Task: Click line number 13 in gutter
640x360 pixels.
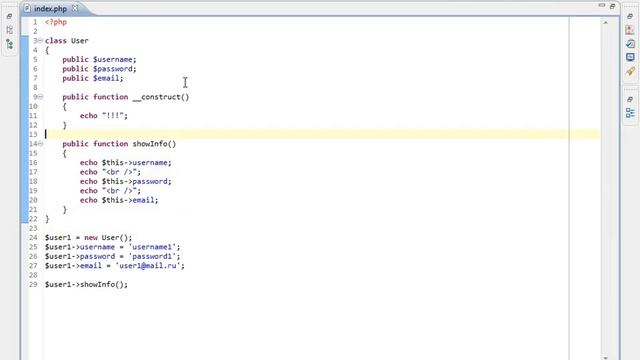Action: coord(33,135)
